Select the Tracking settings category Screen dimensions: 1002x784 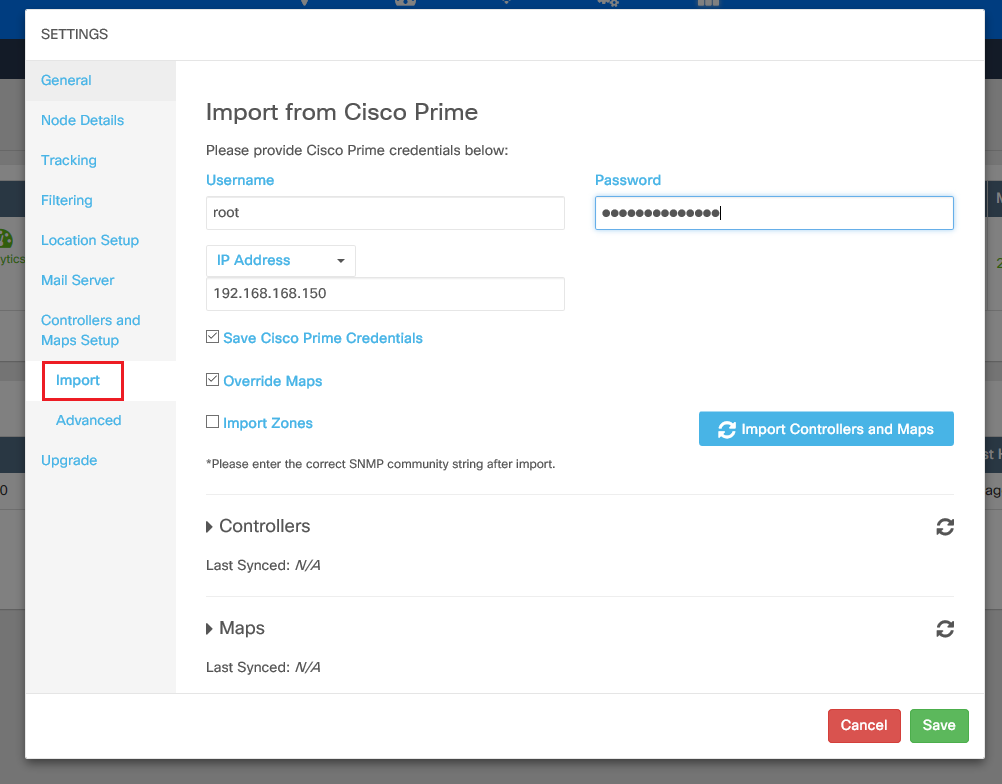pos(68,160)
